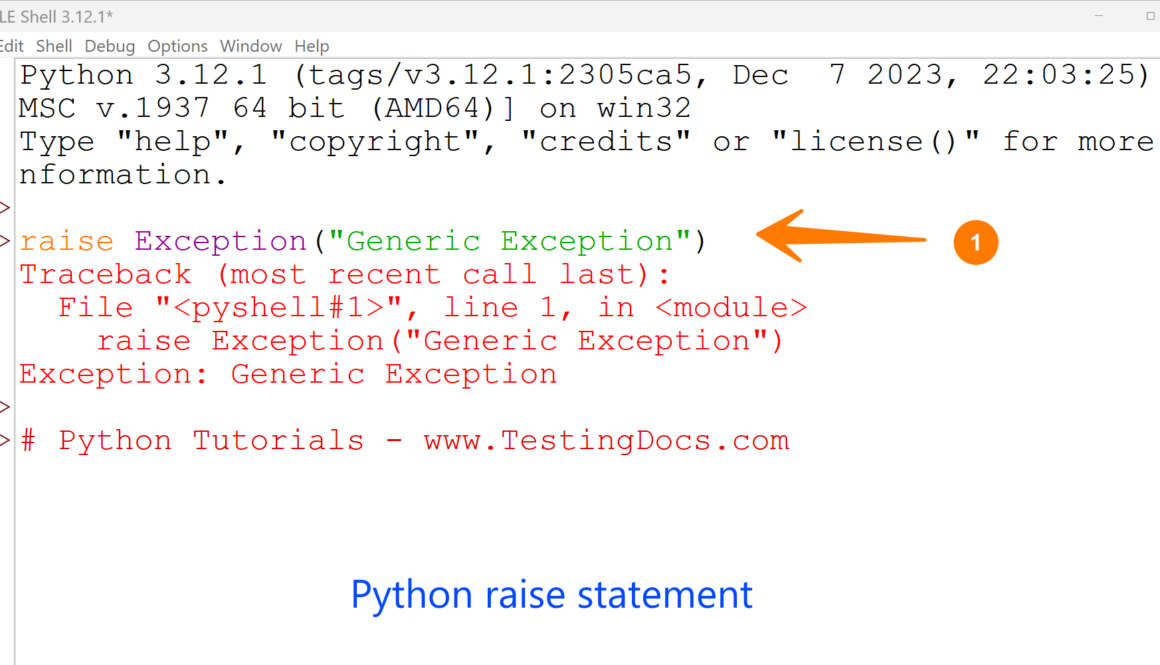Viewport: 1160px width, 665px height.
Task: Click the blue "Python raise statement" caption
Action: pos(551,595)
